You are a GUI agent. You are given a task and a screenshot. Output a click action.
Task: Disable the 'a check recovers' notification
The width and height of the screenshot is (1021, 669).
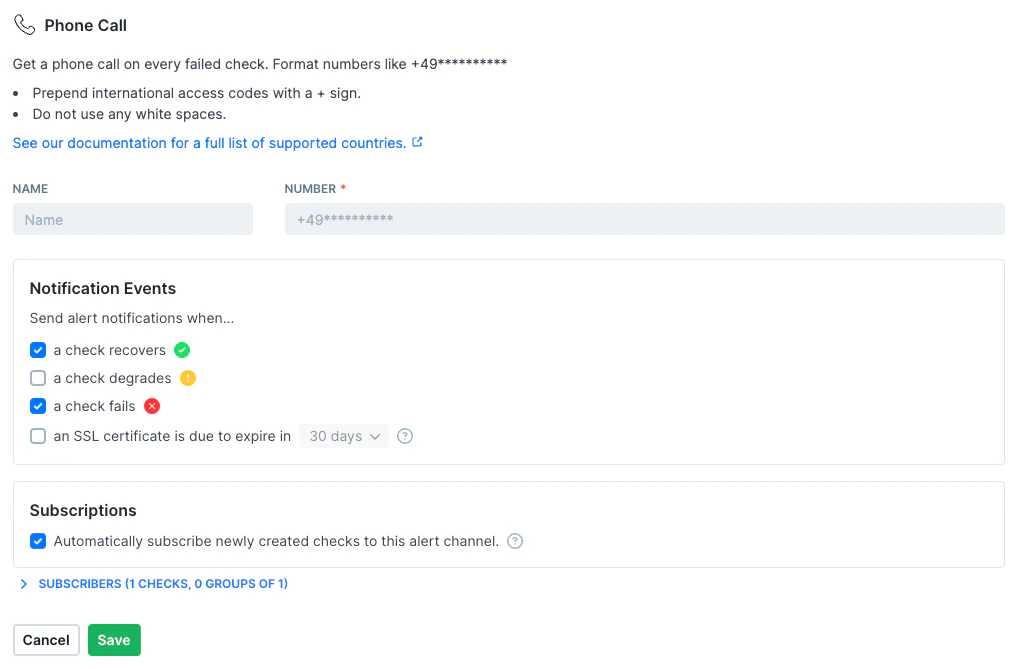coord(37,350)
